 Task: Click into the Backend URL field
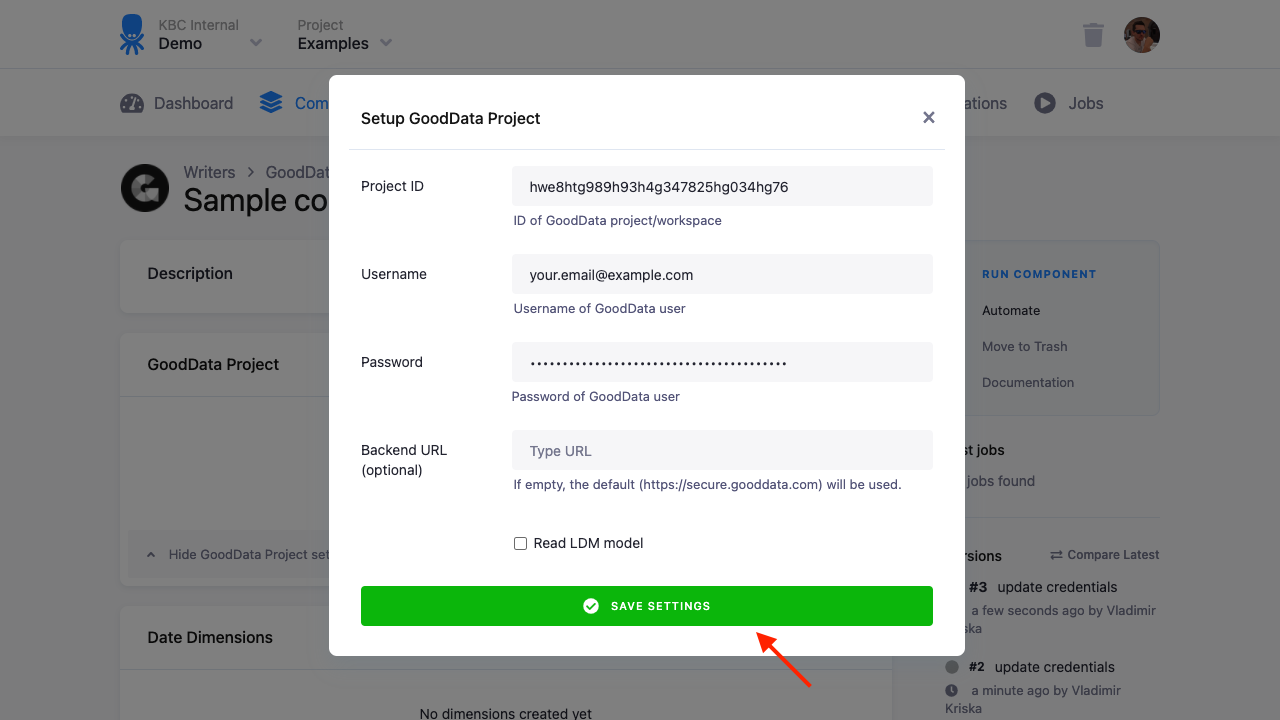pyautogui.click(x=722, y=450)
